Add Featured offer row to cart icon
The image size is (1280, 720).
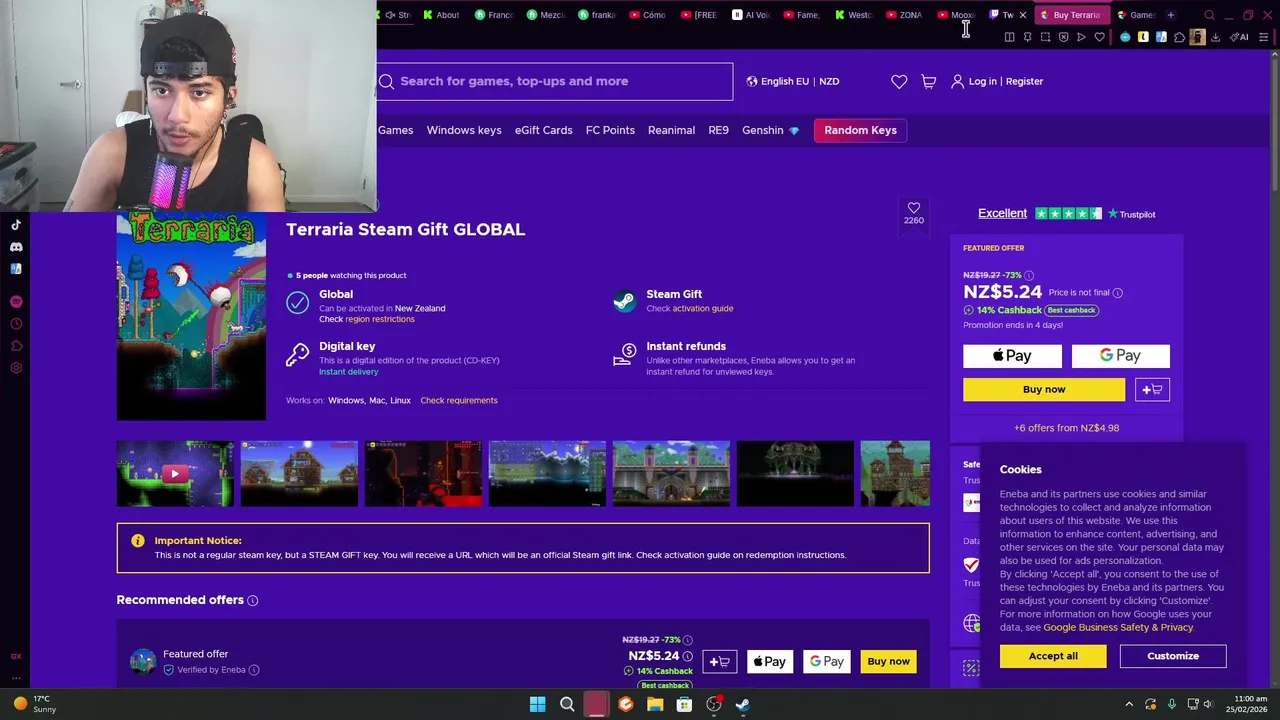point(719,661)
